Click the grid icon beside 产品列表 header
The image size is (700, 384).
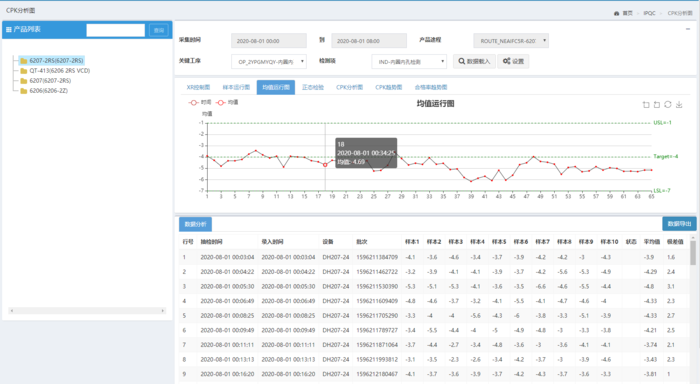8,29
